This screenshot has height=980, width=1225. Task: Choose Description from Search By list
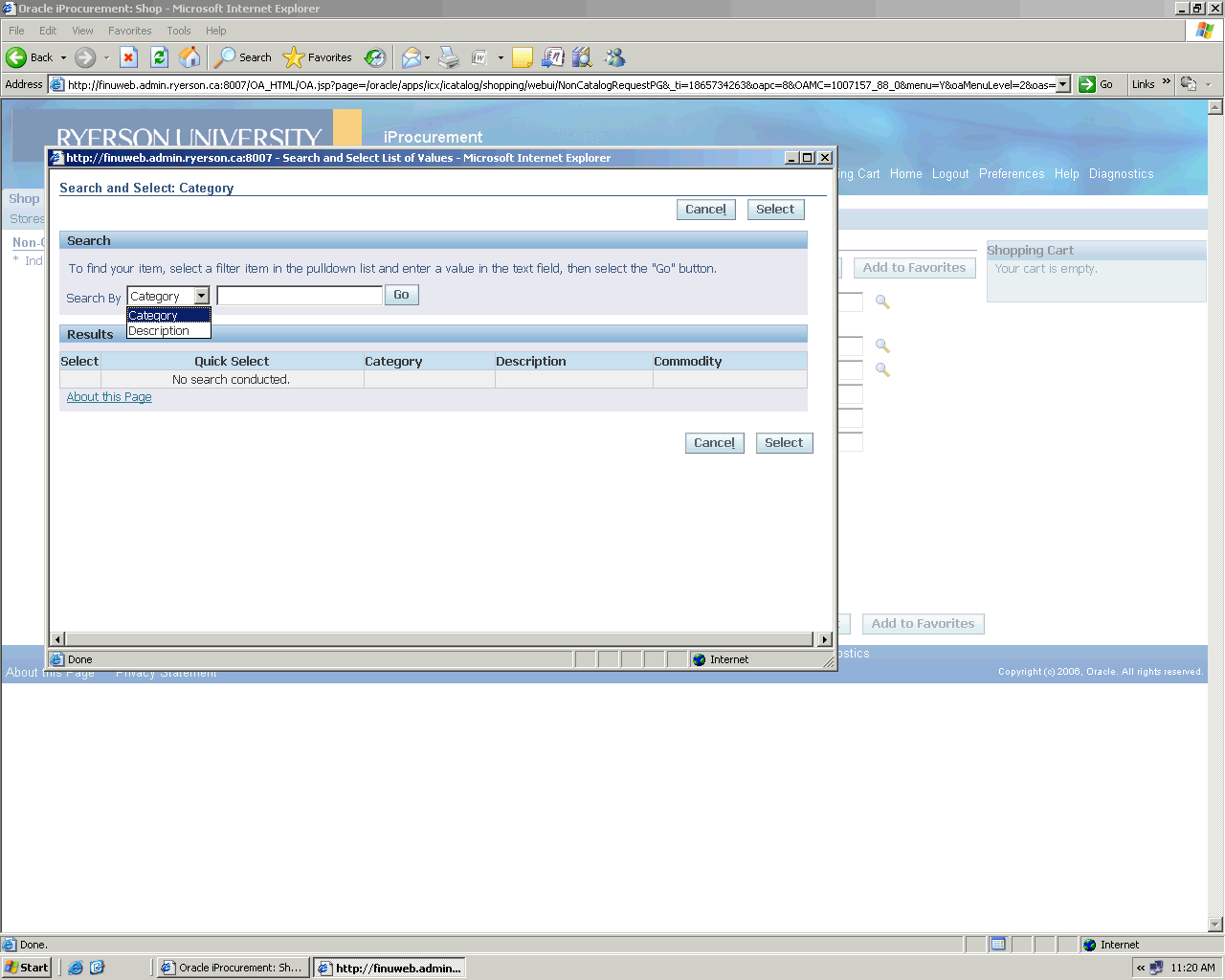tap(159, 331)
